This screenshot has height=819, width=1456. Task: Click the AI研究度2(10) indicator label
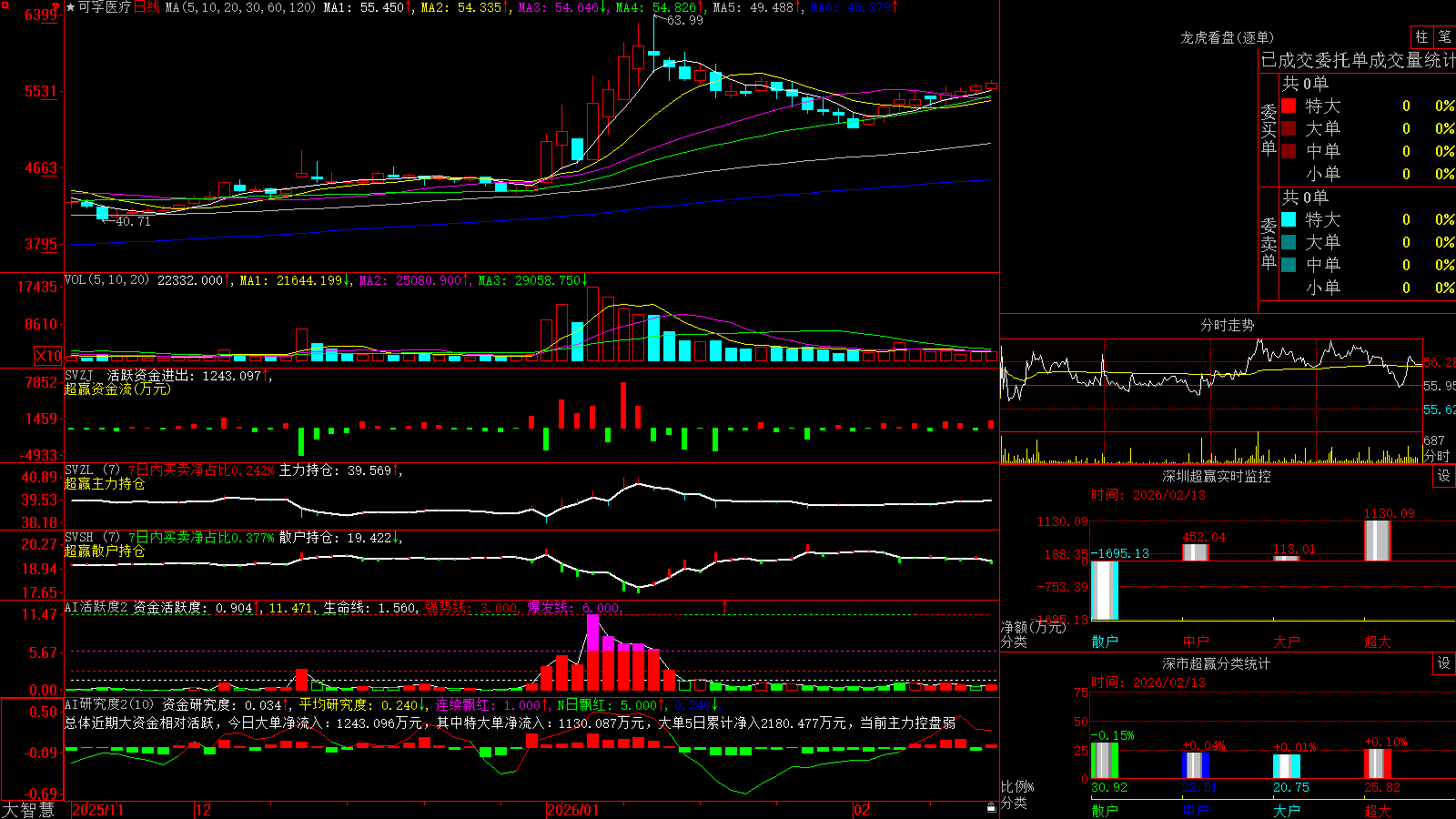point(109,705)
